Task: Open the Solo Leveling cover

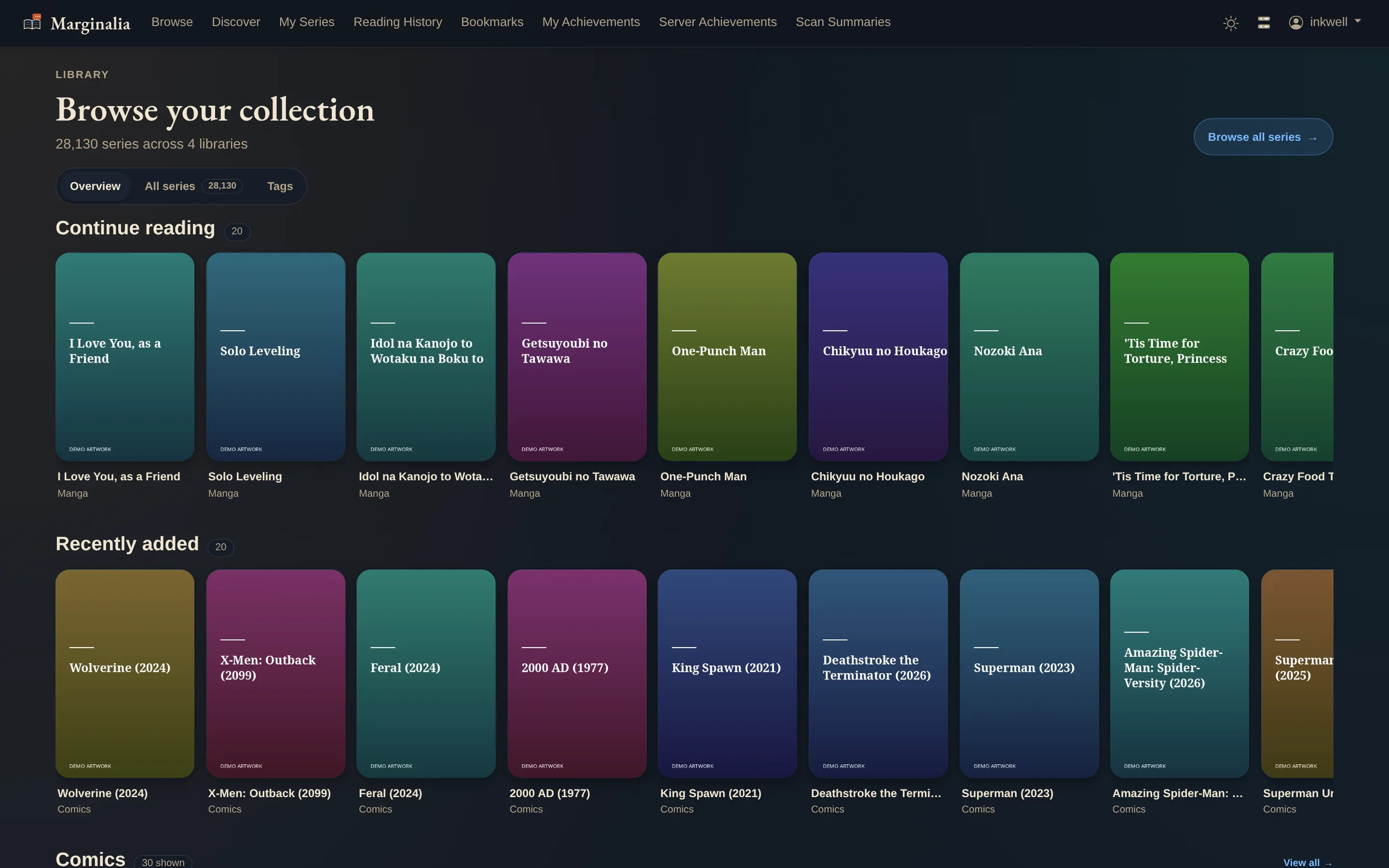Action: click(275, 356)
